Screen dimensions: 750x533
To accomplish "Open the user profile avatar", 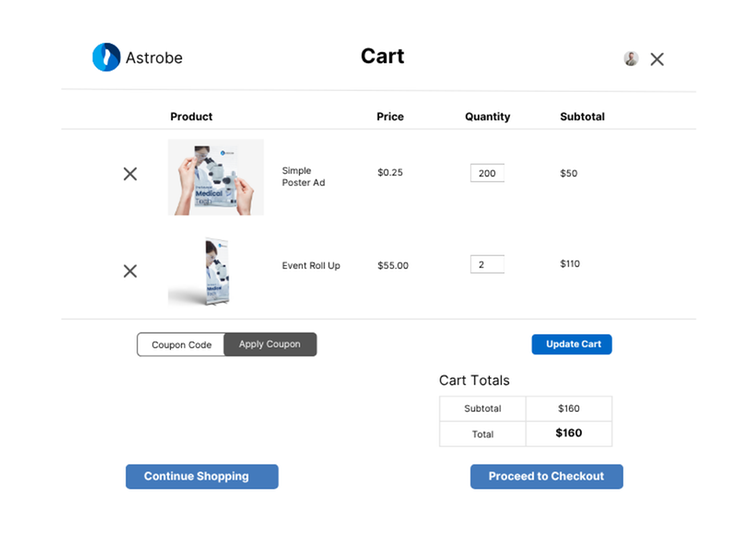I will click(631, 58).
